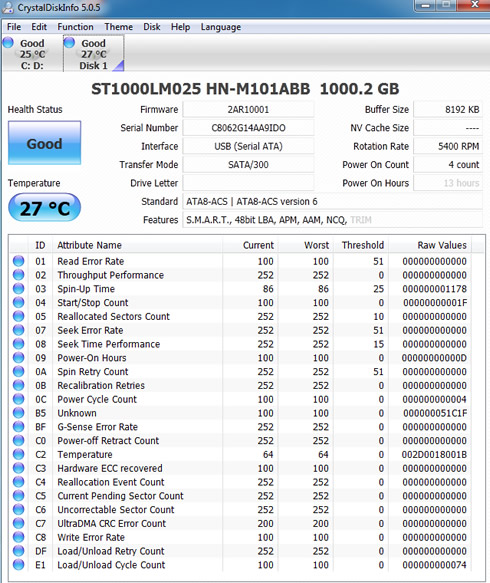Image resolution: width=490 pixels, height=583 pixels.
Task: Click the Raw Values column header
Action: (430, 245)
